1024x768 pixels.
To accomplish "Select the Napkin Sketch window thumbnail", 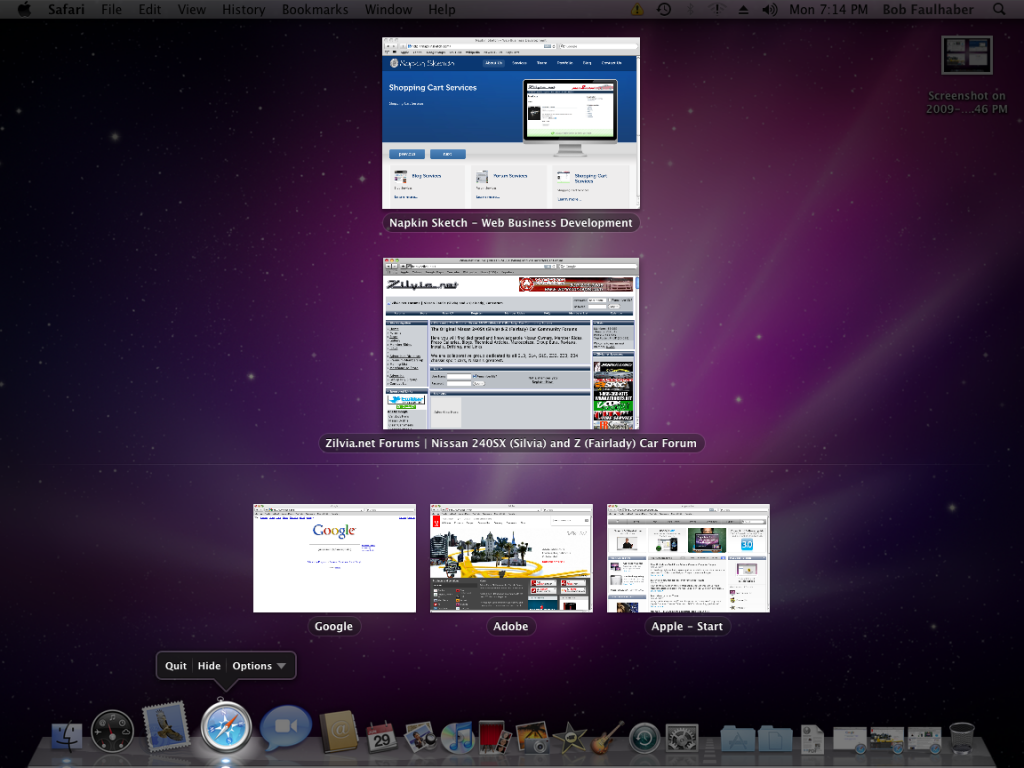I will [511, 123].
